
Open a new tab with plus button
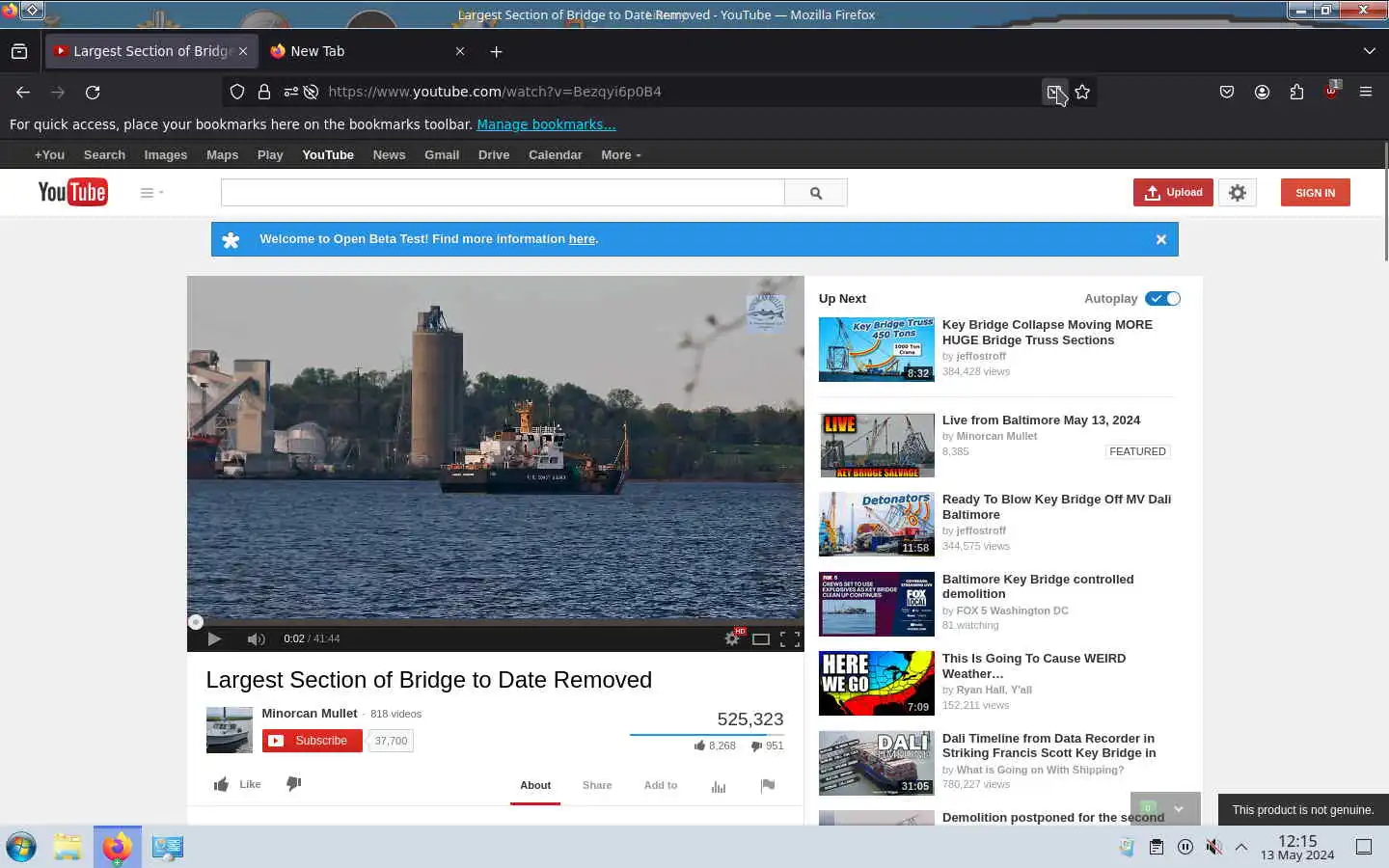496,52
